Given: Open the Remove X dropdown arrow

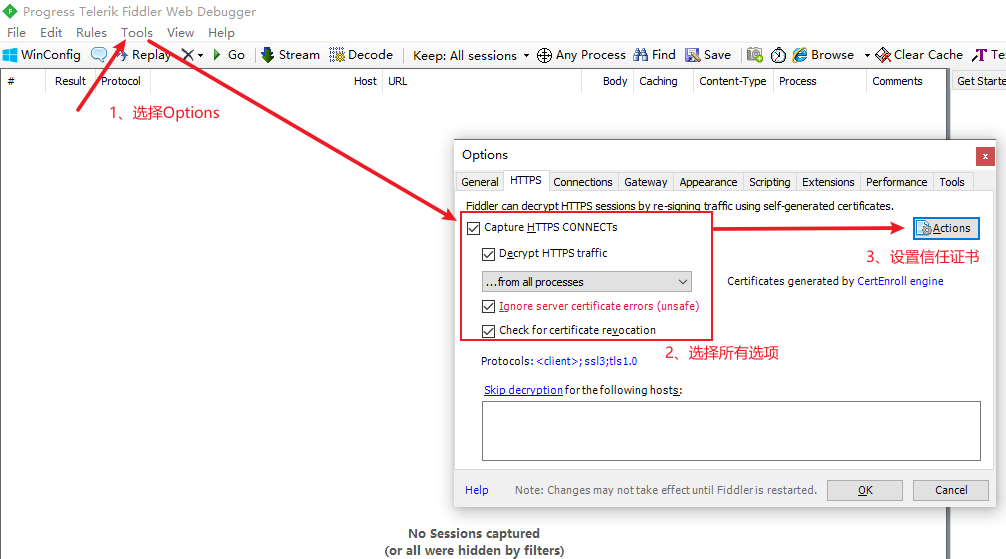Looking at the screenshot, I should [200, 56].
